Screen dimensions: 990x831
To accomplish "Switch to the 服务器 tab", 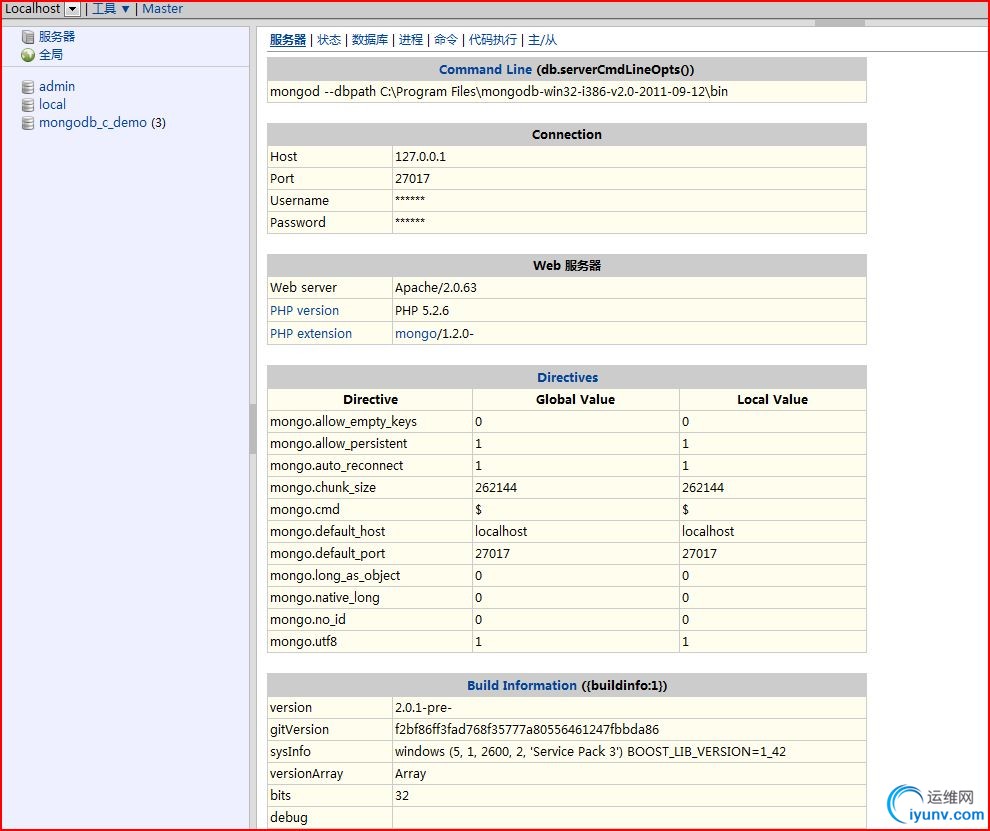I will coord(288,40).
